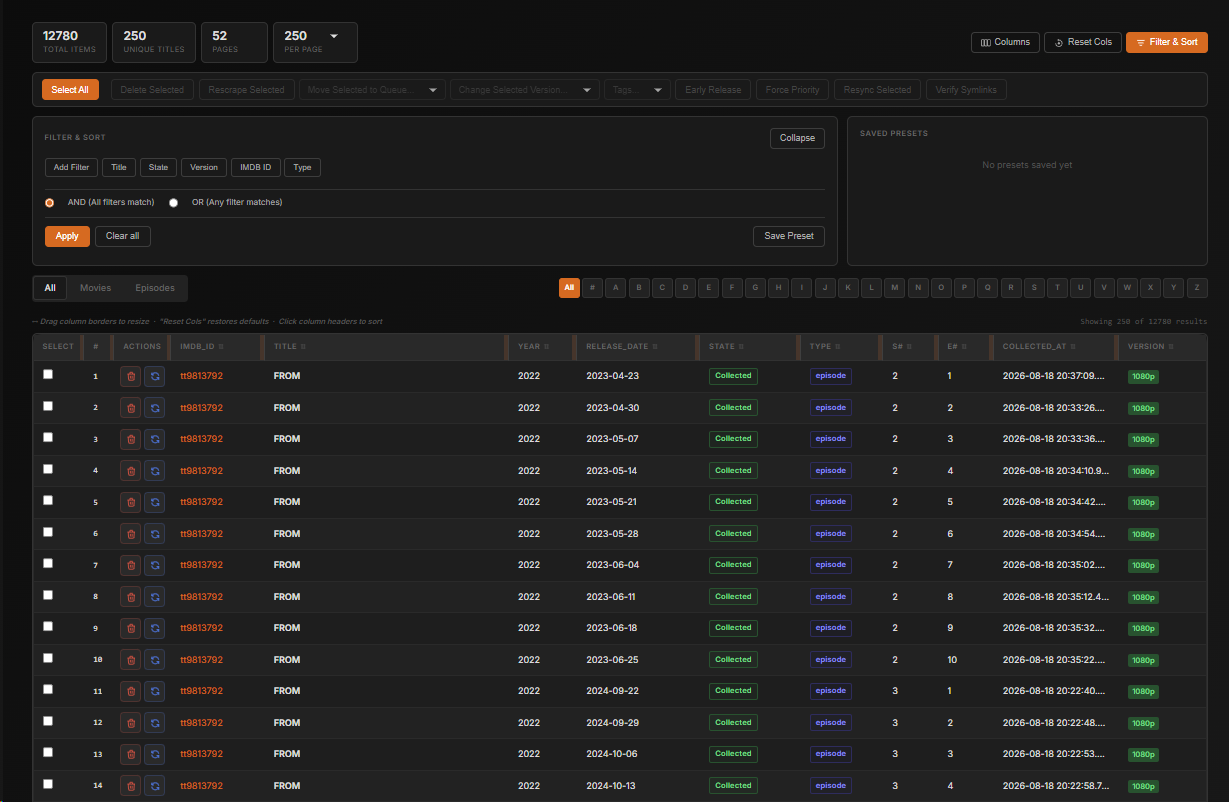1229x802 pixels.
Task: Click the trash icon in row 10
Action: [x=130, y=660]
